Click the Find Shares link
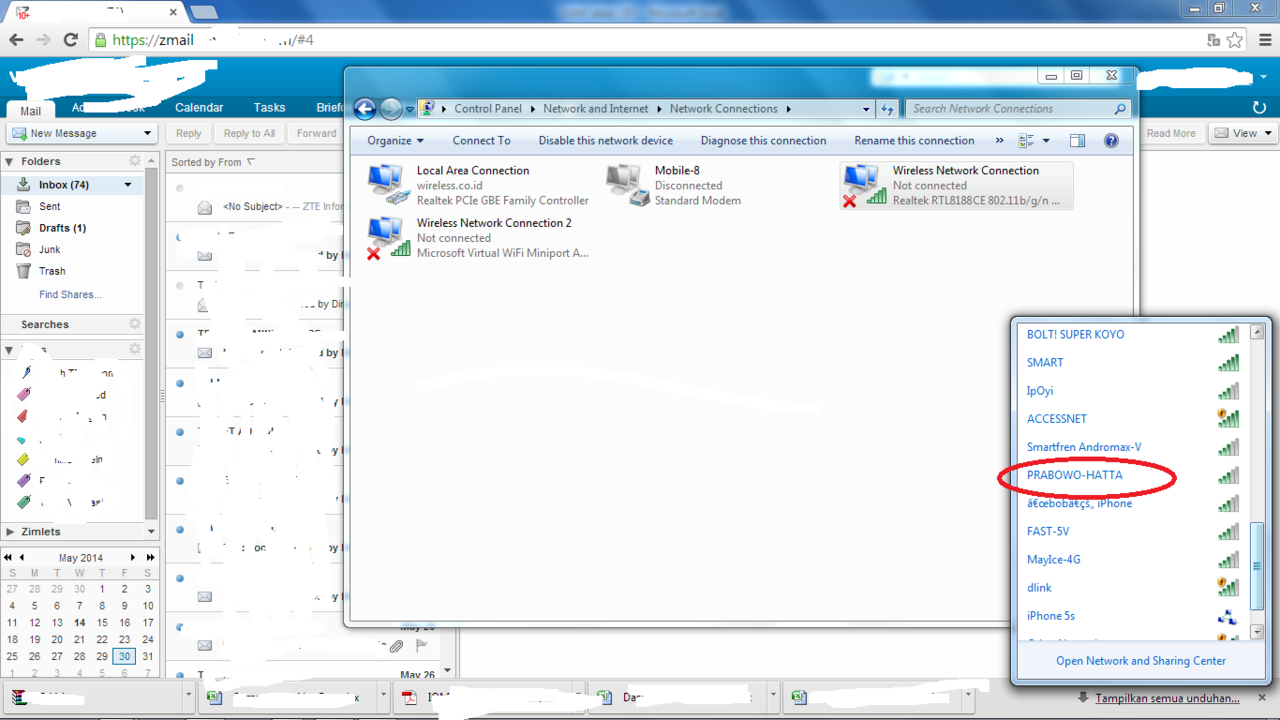The width and height of the screenshot is (1280, 720). (70, 295)
